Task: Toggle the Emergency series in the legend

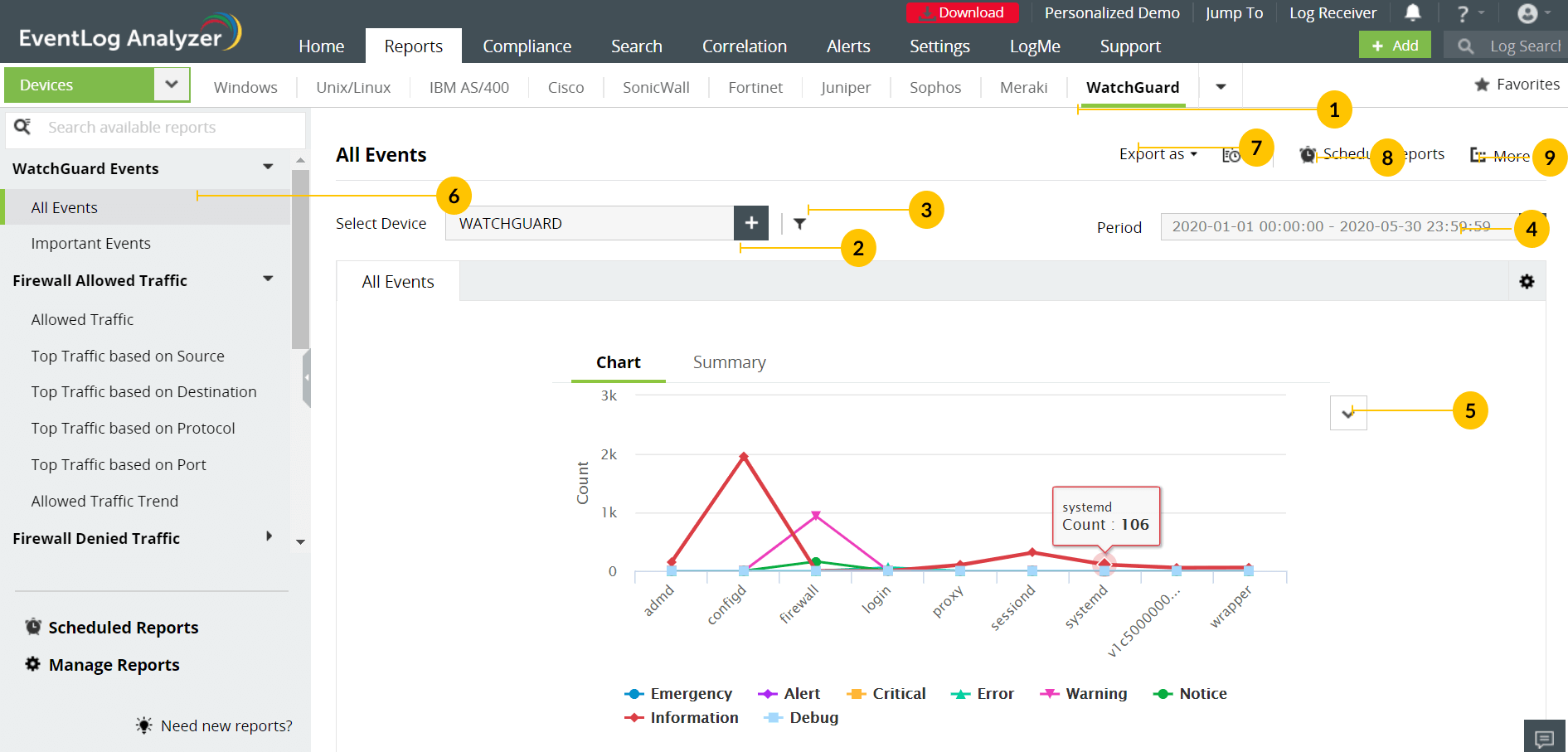Action: pos(678,694)
